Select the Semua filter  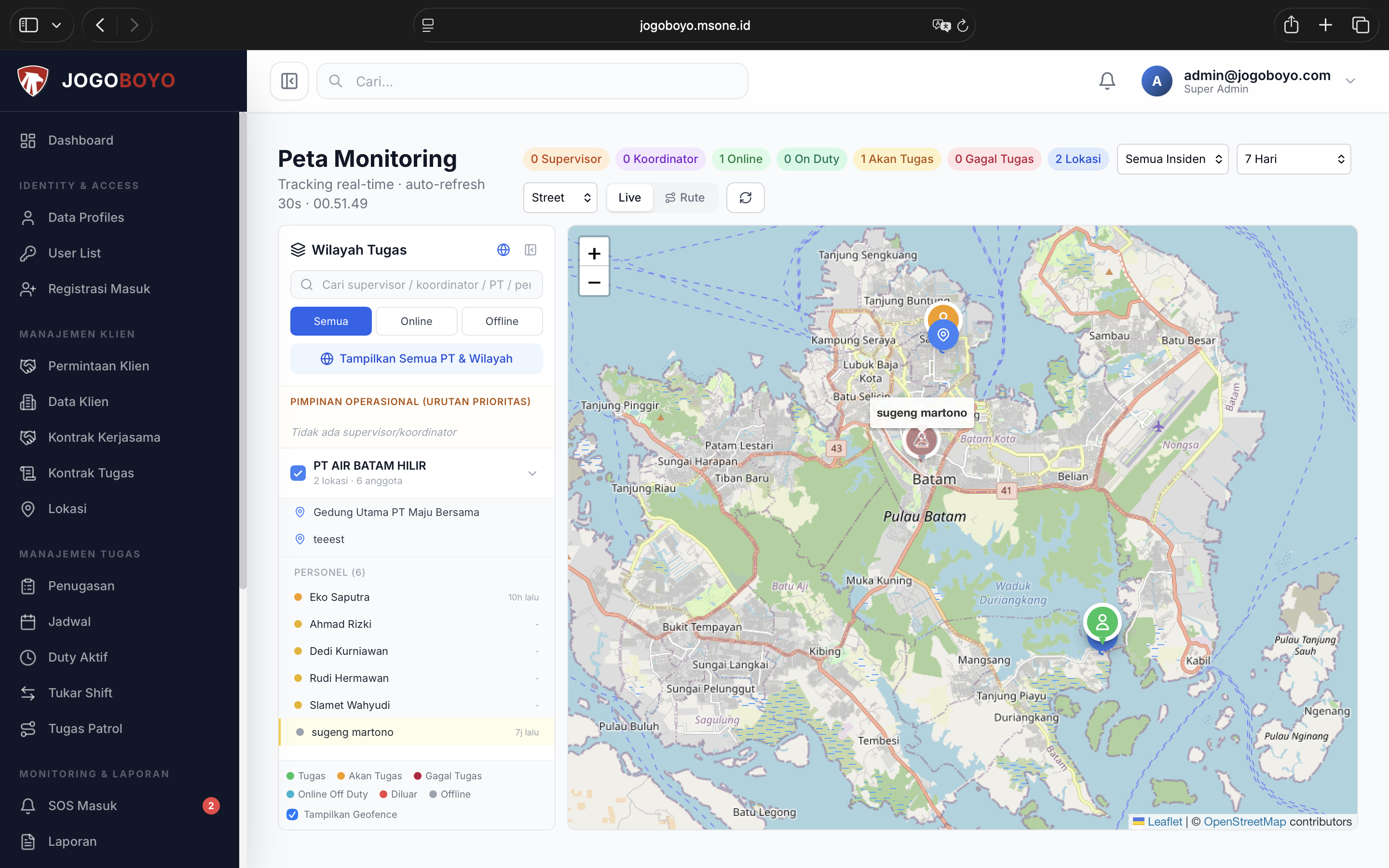point(330,321)
